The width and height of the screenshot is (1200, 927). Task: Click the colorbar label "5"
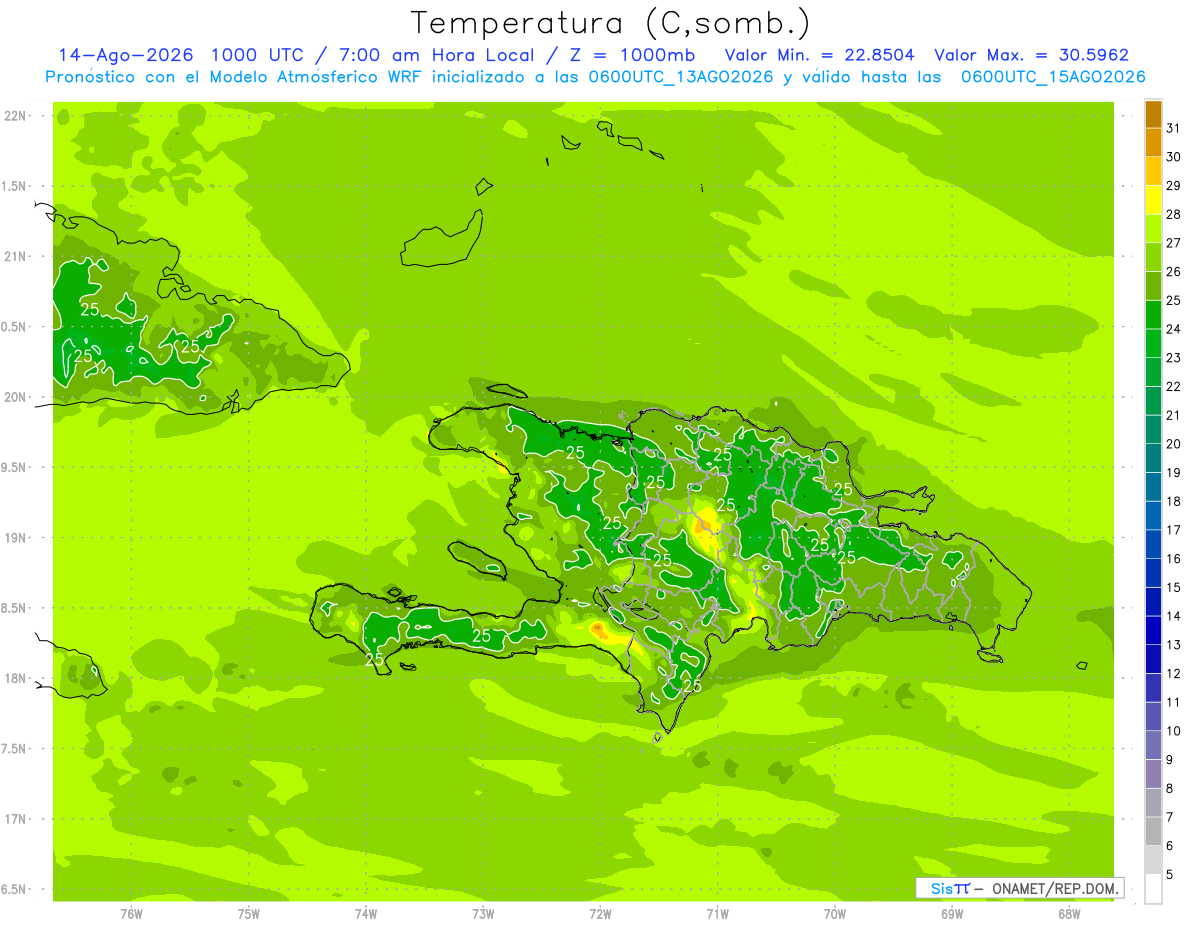pyautogui.click(x=1170, y=874)
